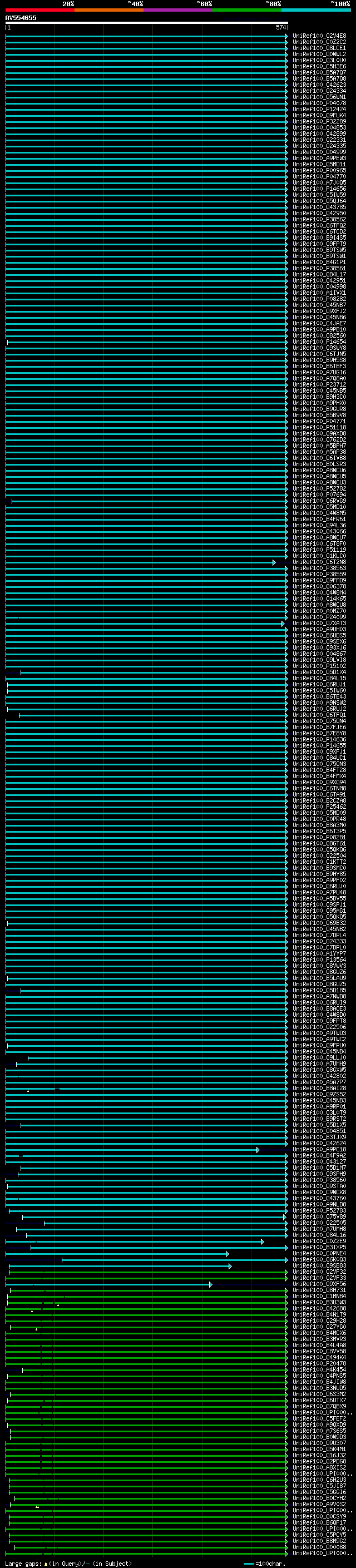Viewport: 356px width, 1568px height.
Task: Select hit label UniRef100_P12424
Action: pos(319,109)
